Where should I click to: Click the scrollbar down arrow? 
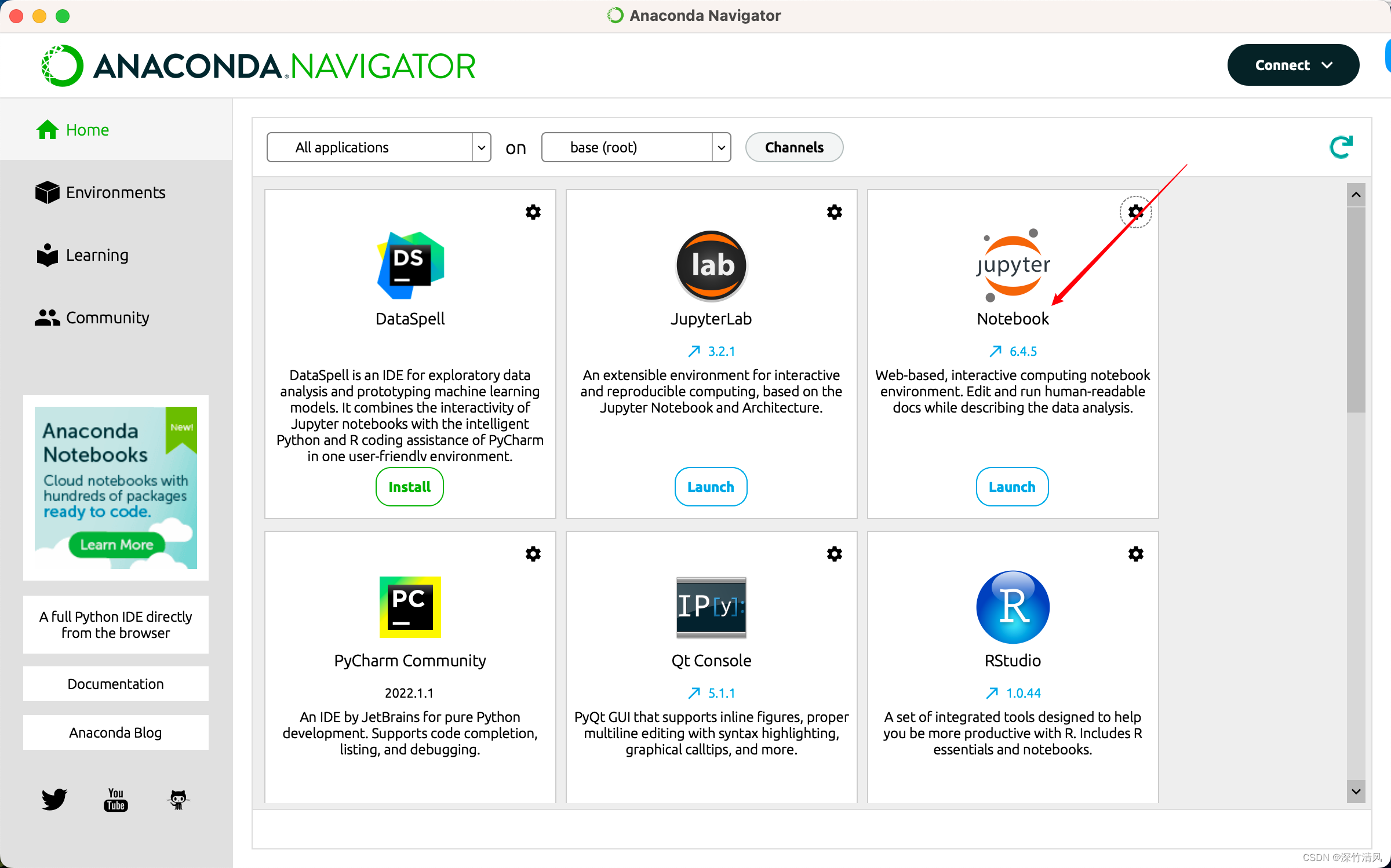point(1356,792)
